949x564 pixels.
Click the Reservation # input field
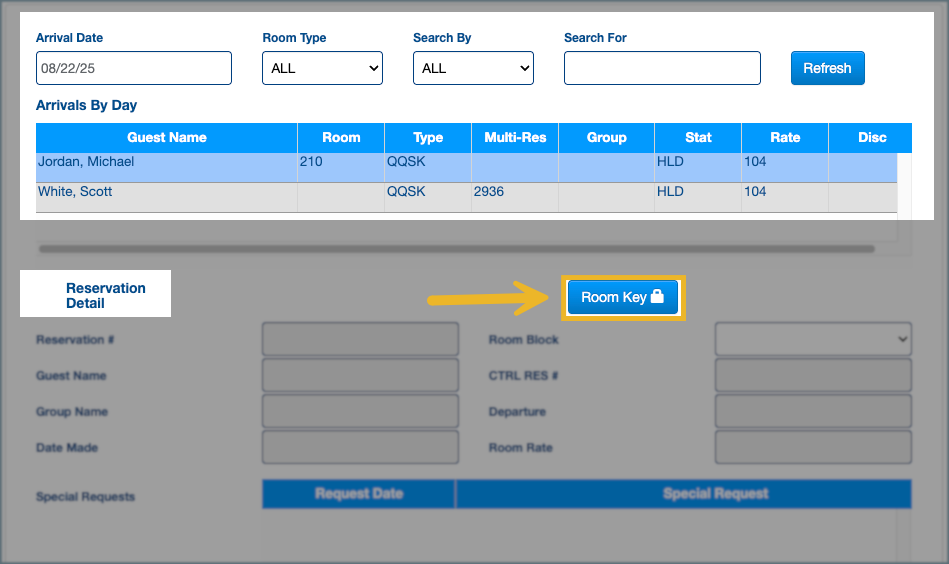coord(360,339)
